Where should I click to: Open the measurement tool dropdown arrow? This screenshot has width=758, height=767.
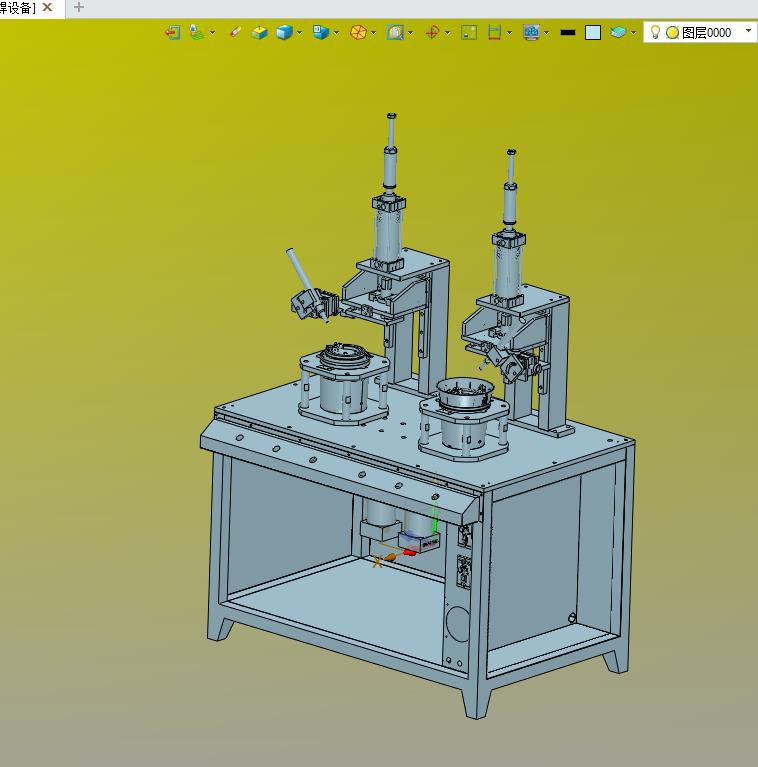pyautogui.click(x=510, y=33)
